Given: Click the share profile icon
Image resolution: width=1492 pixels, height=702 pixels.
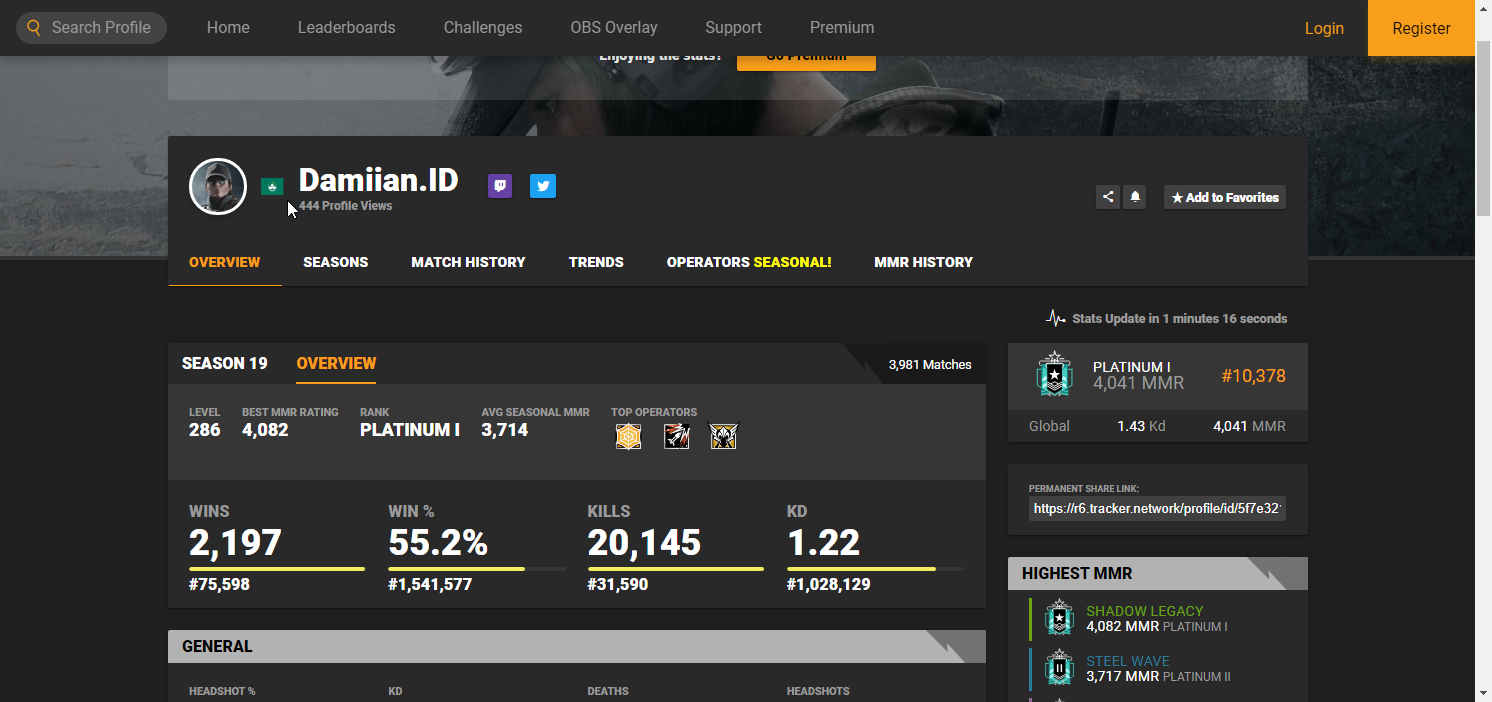Looking at the screenshot, I should [1107, 197].
